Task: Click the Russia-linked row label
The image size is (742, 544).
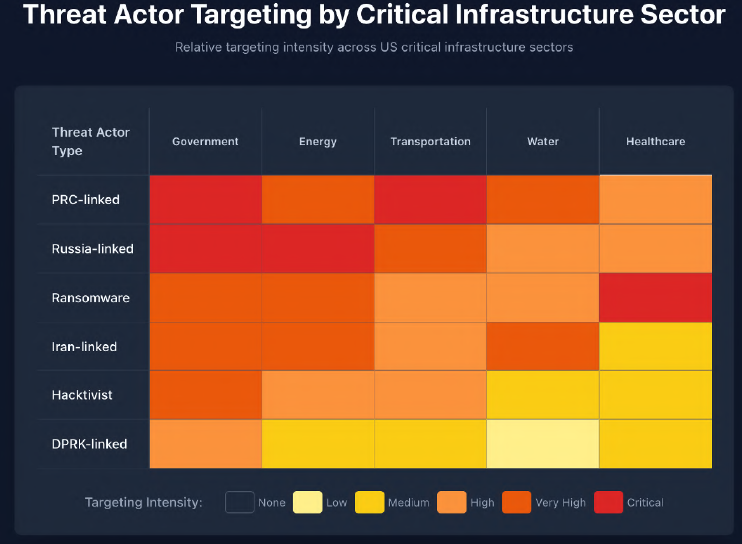Action: pos(93,249)
